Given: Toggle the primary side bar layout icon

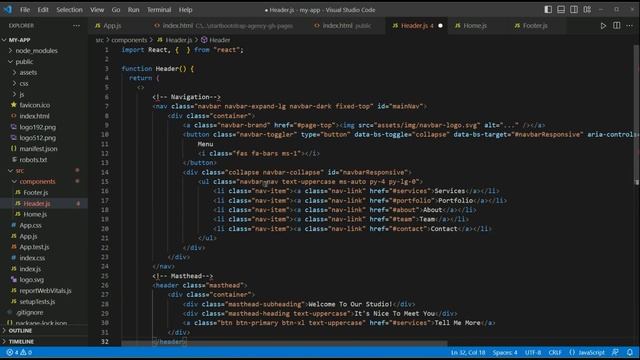Looking at the screenshot, I should pyautogui.click(x=548, y=9).
